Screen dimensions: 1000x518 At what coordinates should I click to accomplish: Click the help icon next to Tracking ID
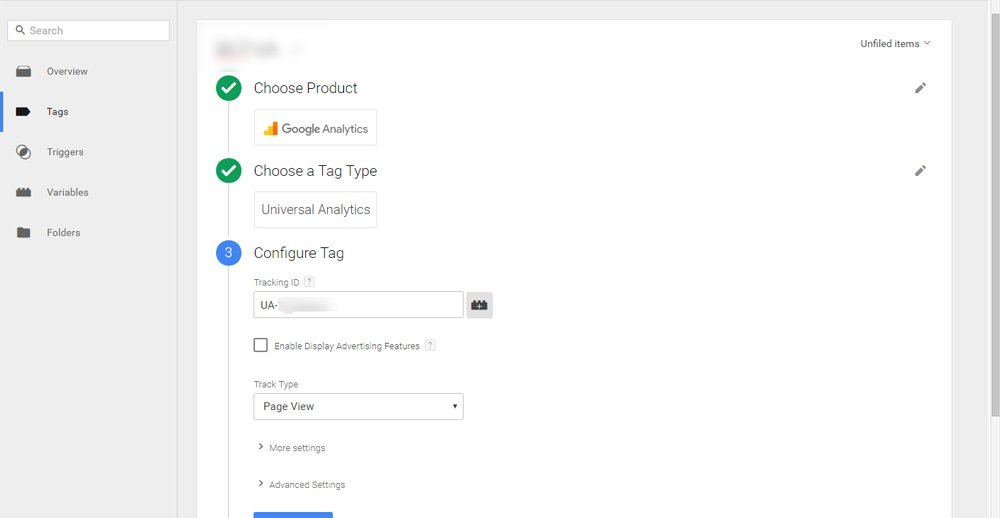tap(309, 281)
